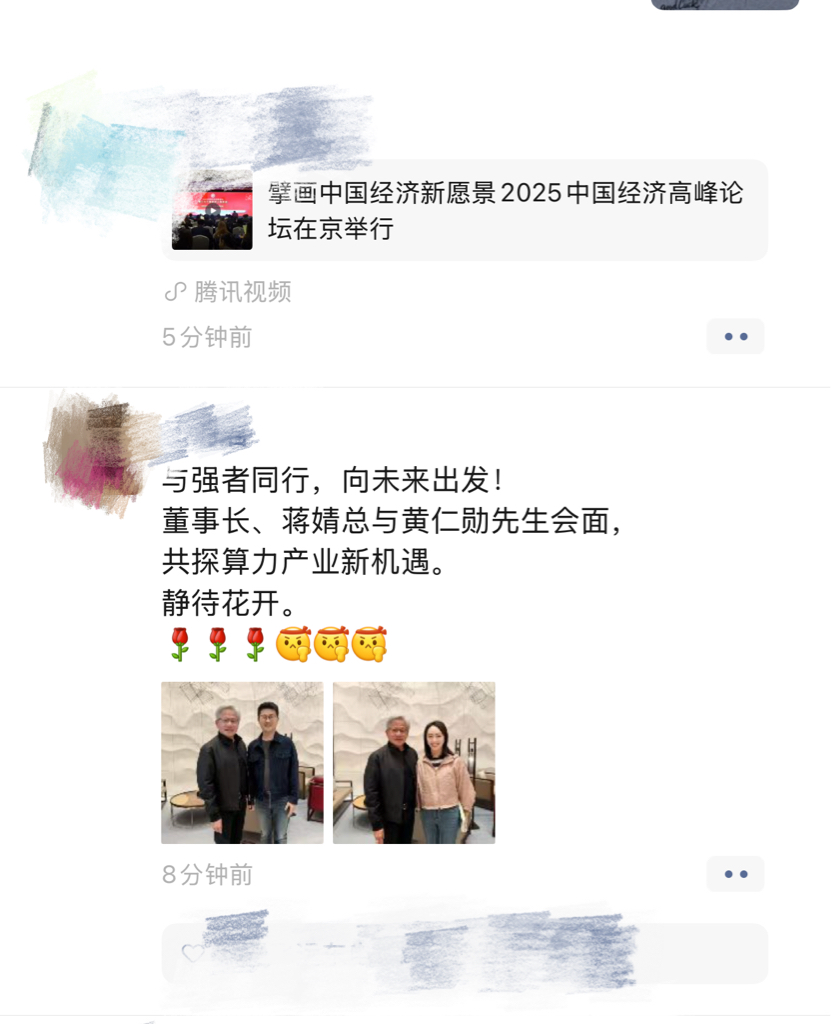The width and height of the screenshot is (831, 1024).
Task: View photo with woman in pink jacket
Action: coord(414,763)
